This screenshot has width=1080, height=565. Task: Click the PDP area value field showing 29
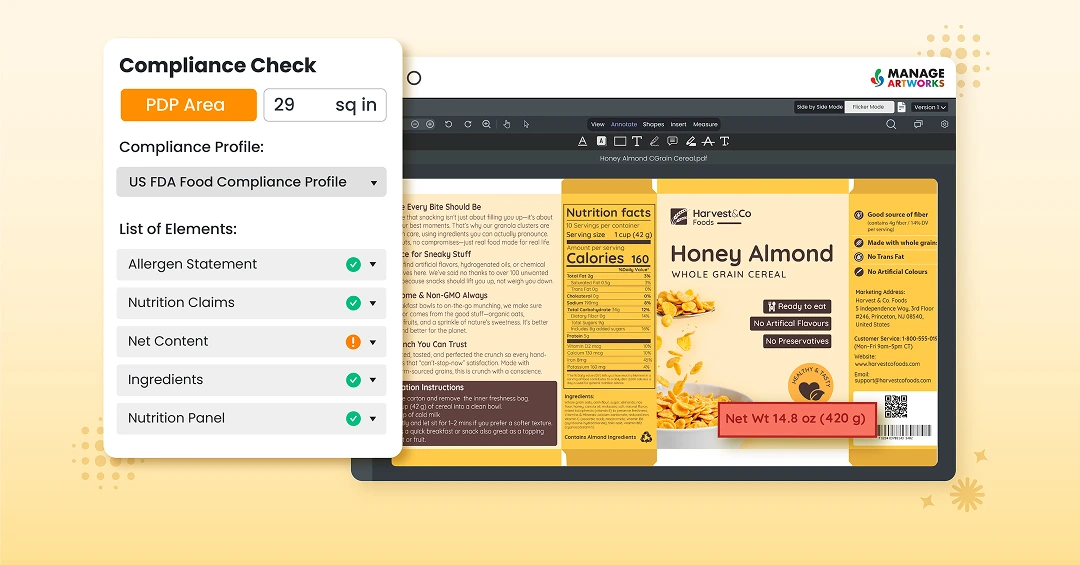(325, 105)
